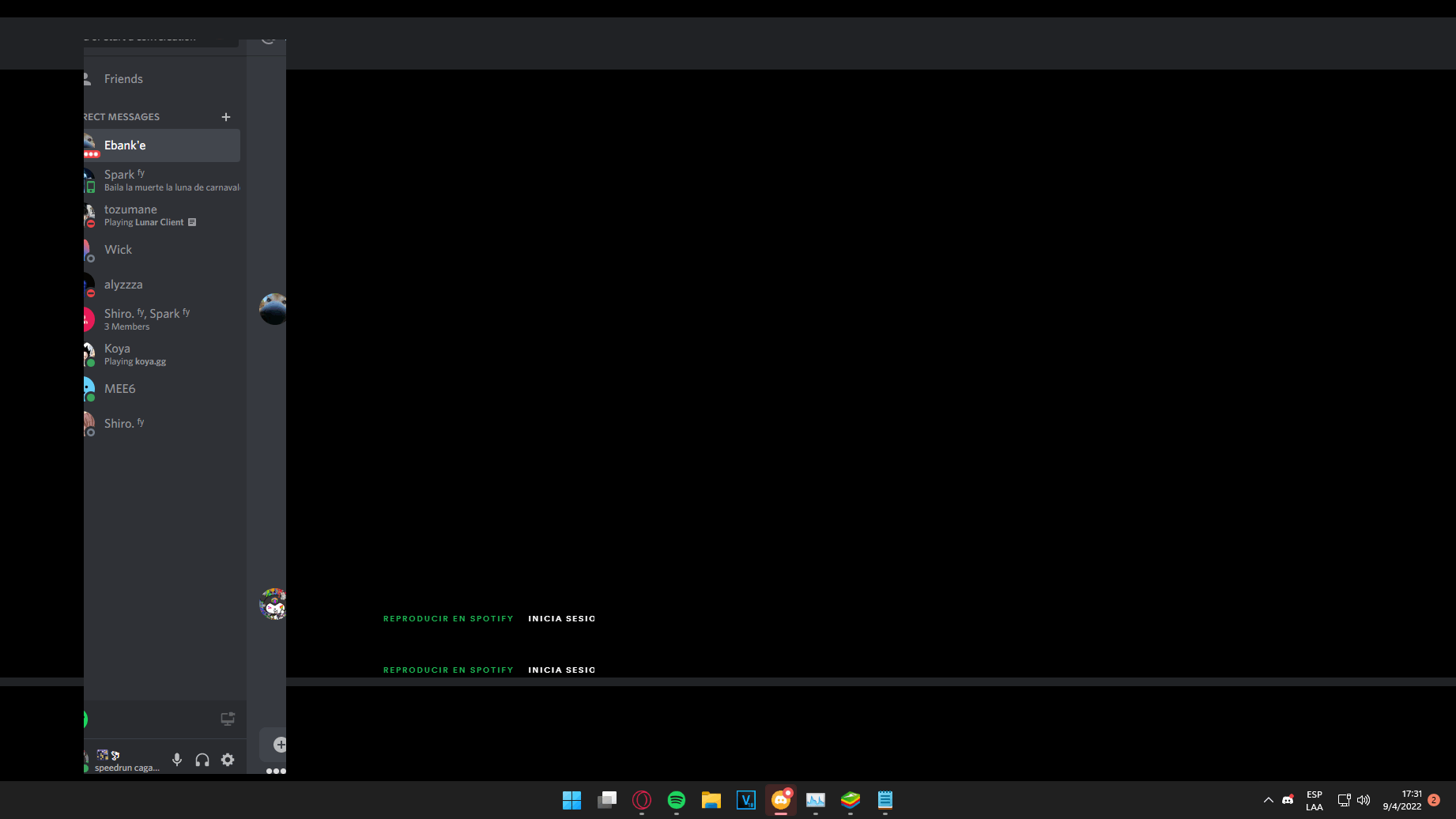Click the round plus button beside the user panel
Image resolution: width=1456 pixels, height=819 pixels.
coord(280,745)
